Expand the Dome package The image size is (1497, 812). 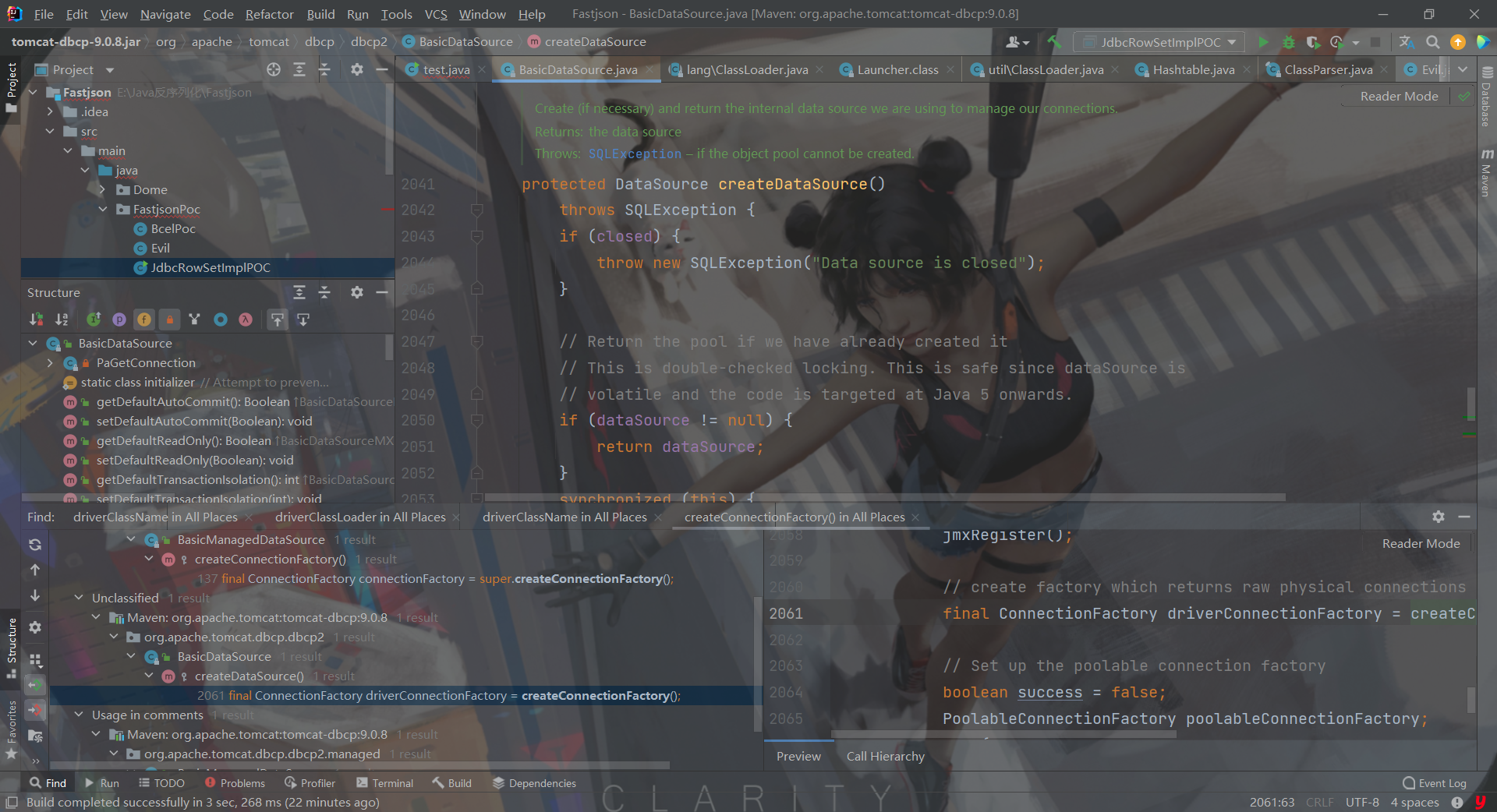pyautogui.click(x=102, y=190)
